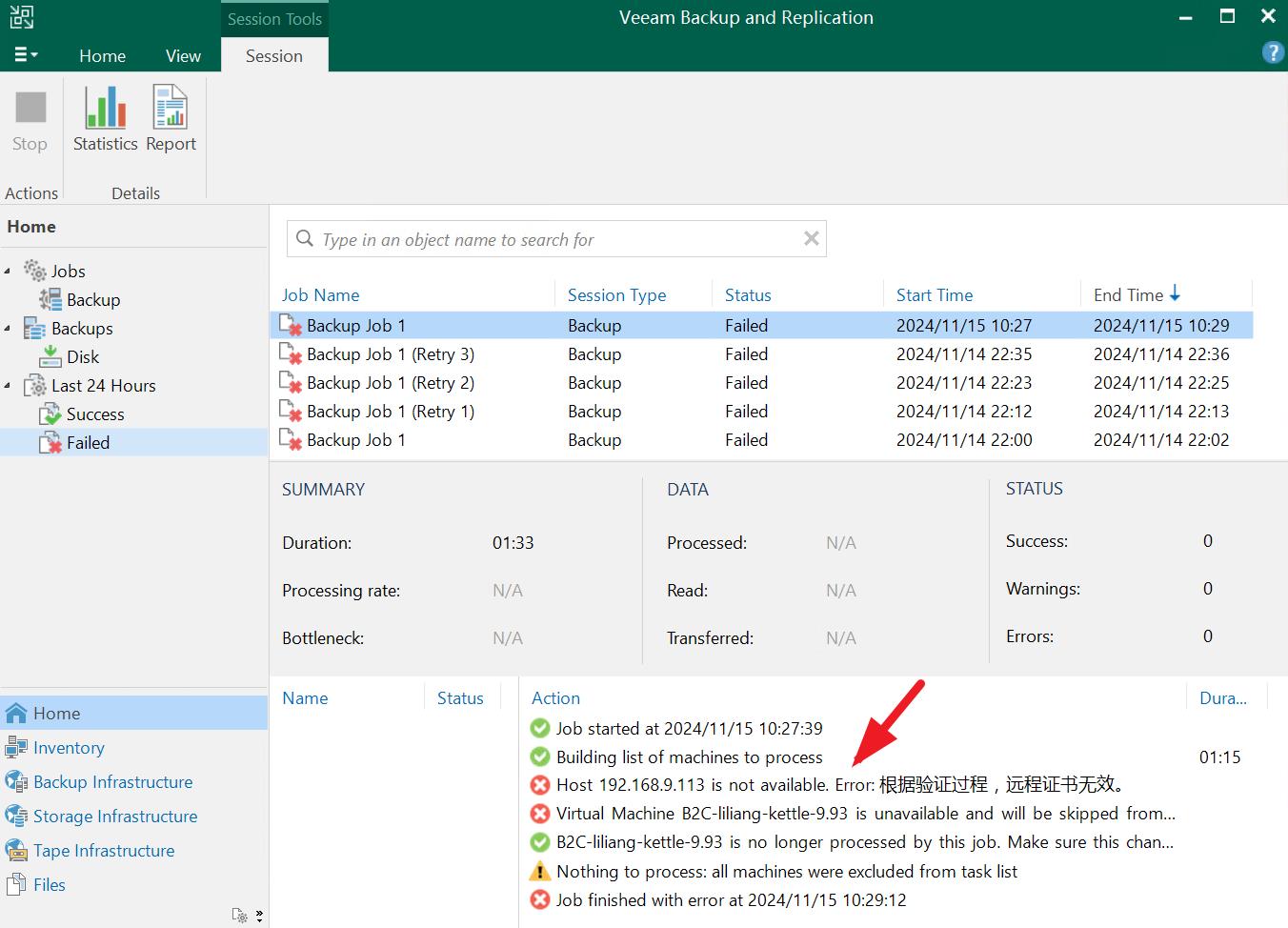Viewport: 1288px width, 928px height.
Task: Select Backup Job 1 (Retry 3) row
Action: pyautogui.click(x=761, y=353)
